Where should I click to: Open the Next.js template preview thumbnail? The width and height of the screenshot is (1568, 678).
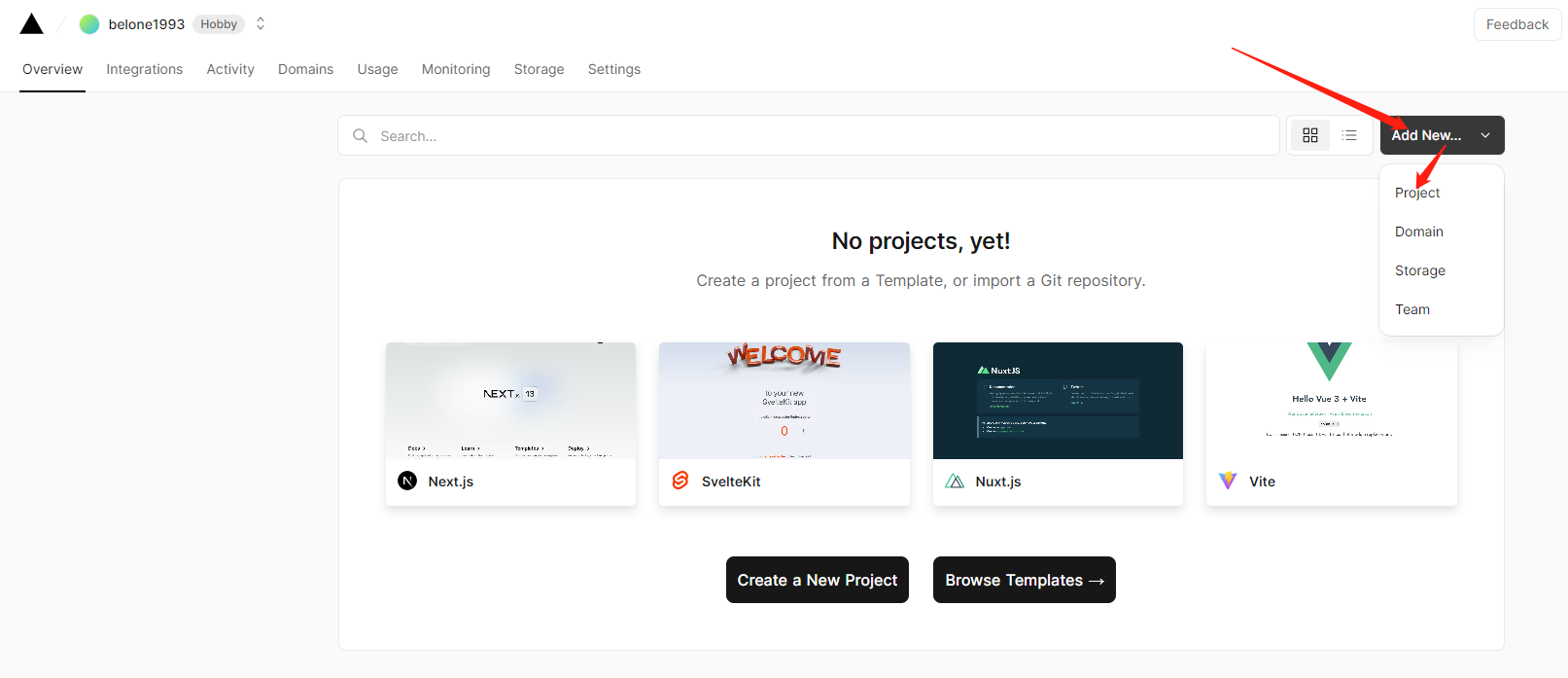click(510, 401)
